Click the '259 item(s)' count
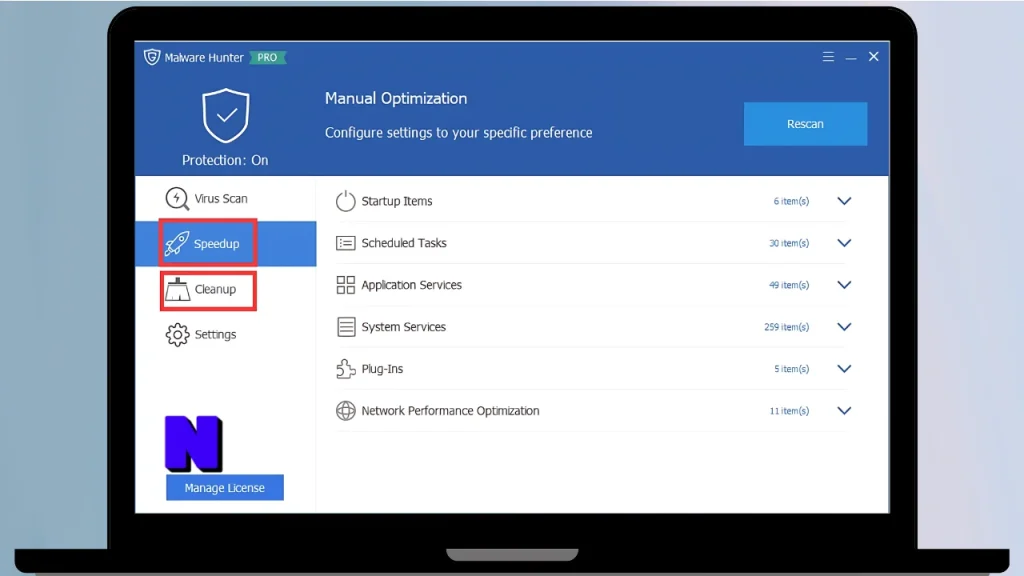Screen dimensions: 1024x576 [x=787, y=327]
